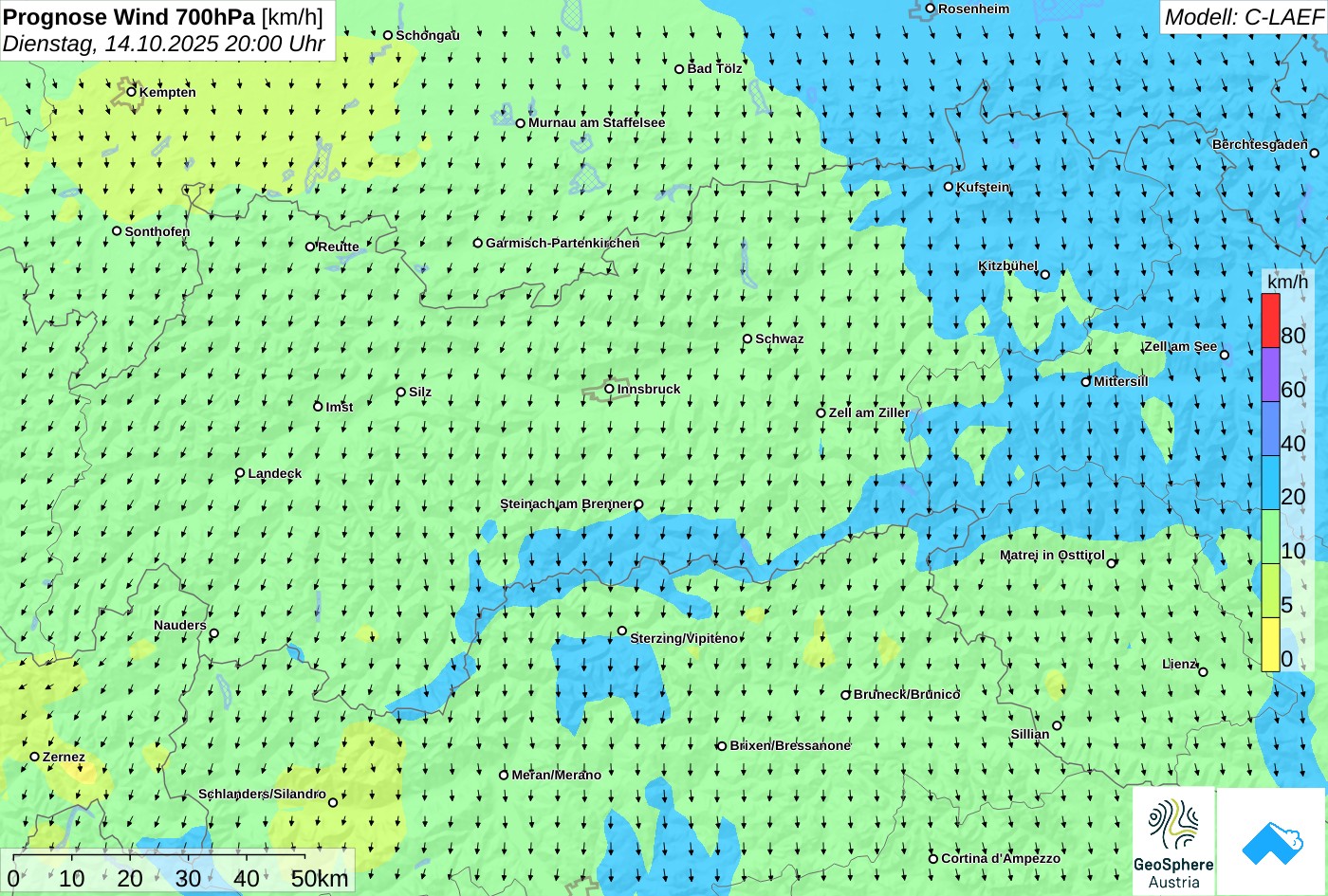Click the purple 60 km/h legend color
Screen dimensions: 1328x896
[1270, 375]
